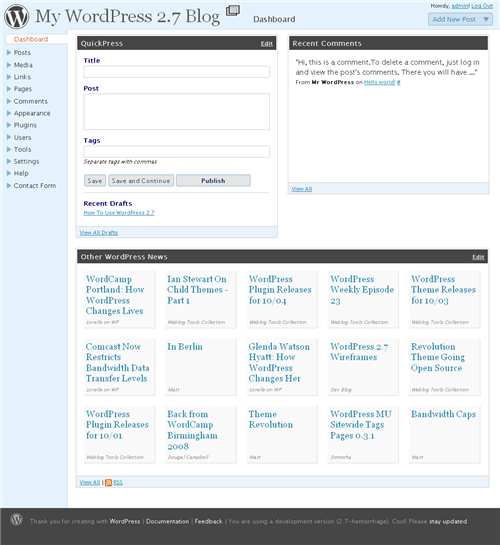This screenshot has width=500, height=545.
Task: Focus the QuickPress Post text area
Action: pyautogui.click(x=176, y=112)
